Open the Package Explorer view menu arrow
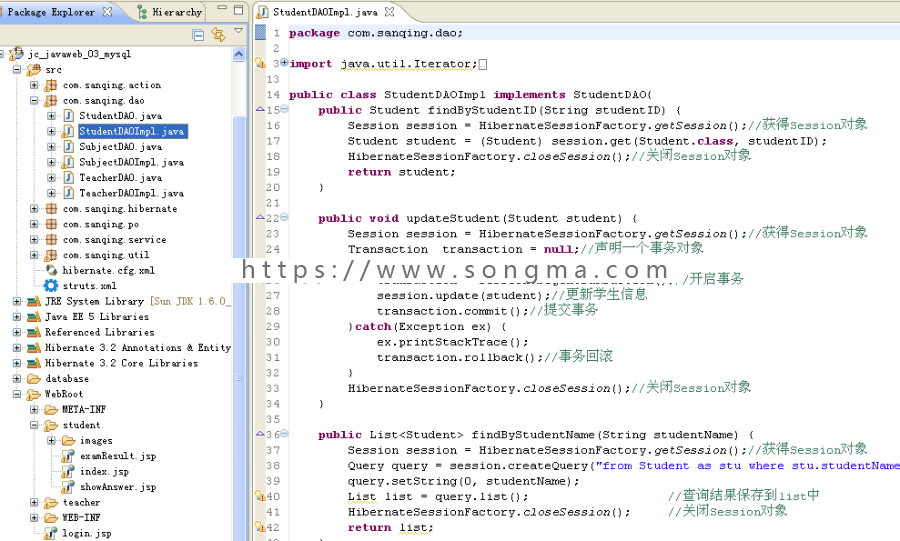This screenshot has width=900, height=541. [238, 31]
